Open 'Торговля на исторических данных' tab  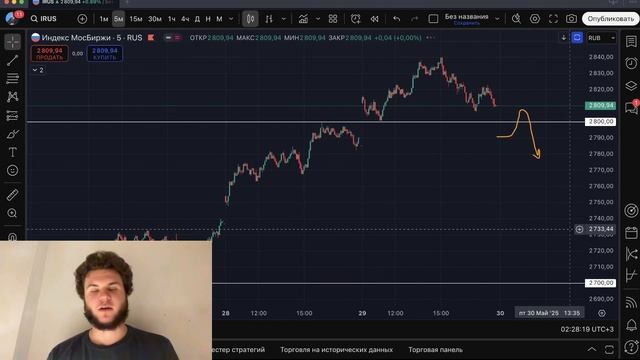(x=336, y=350)
